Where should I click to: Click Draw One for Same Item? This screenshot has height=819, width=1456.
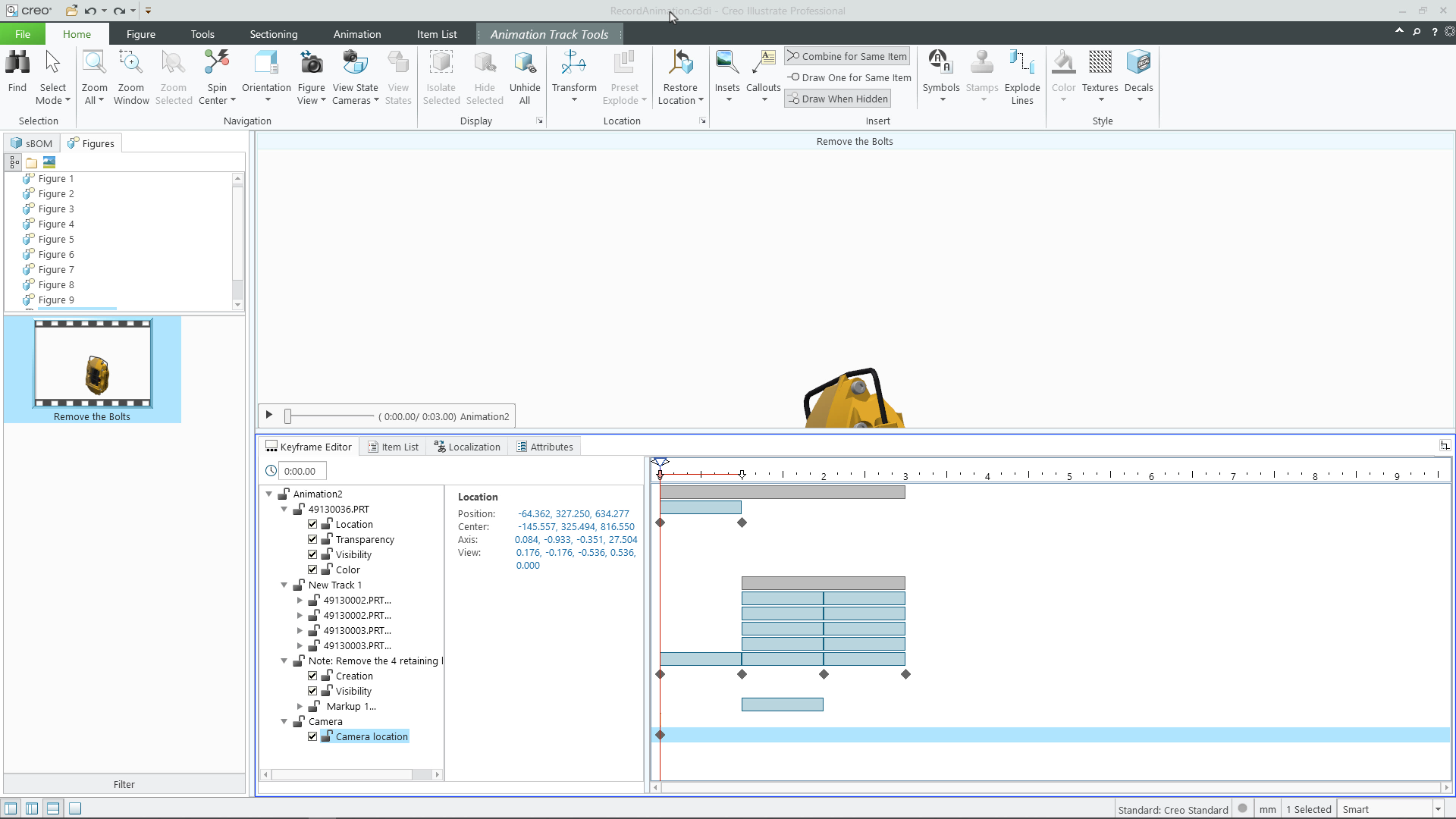click(x=849, y=77)
